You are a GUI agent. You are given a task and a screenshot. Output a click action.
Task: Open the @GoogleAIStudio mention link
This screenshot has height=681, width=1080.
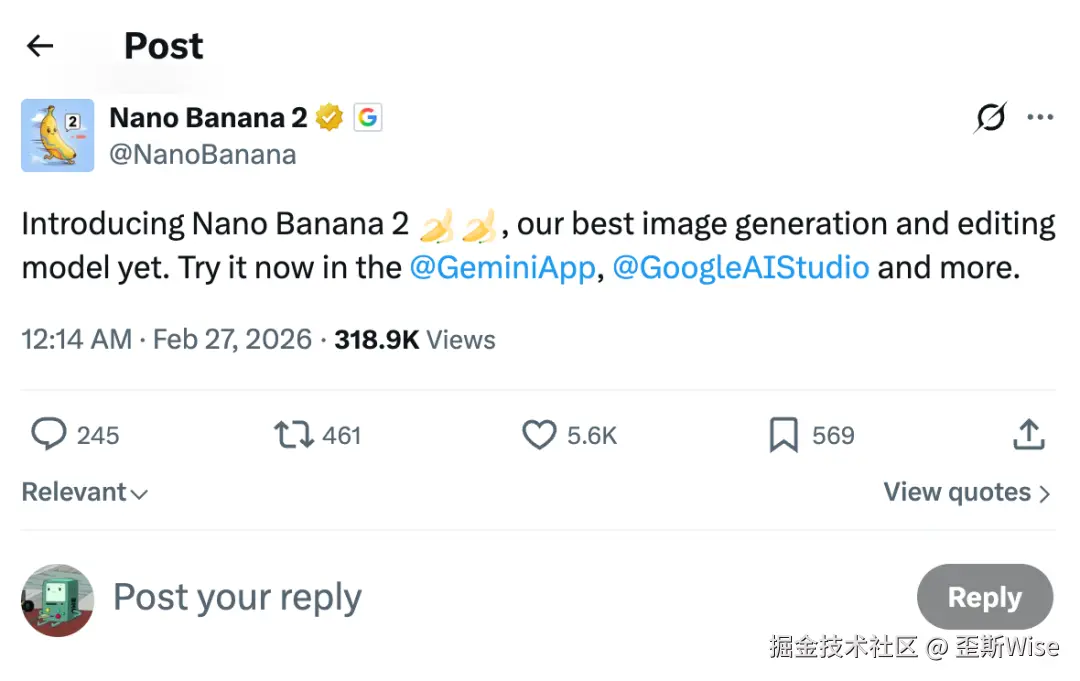pyautogui.click(x=740, y=268)
